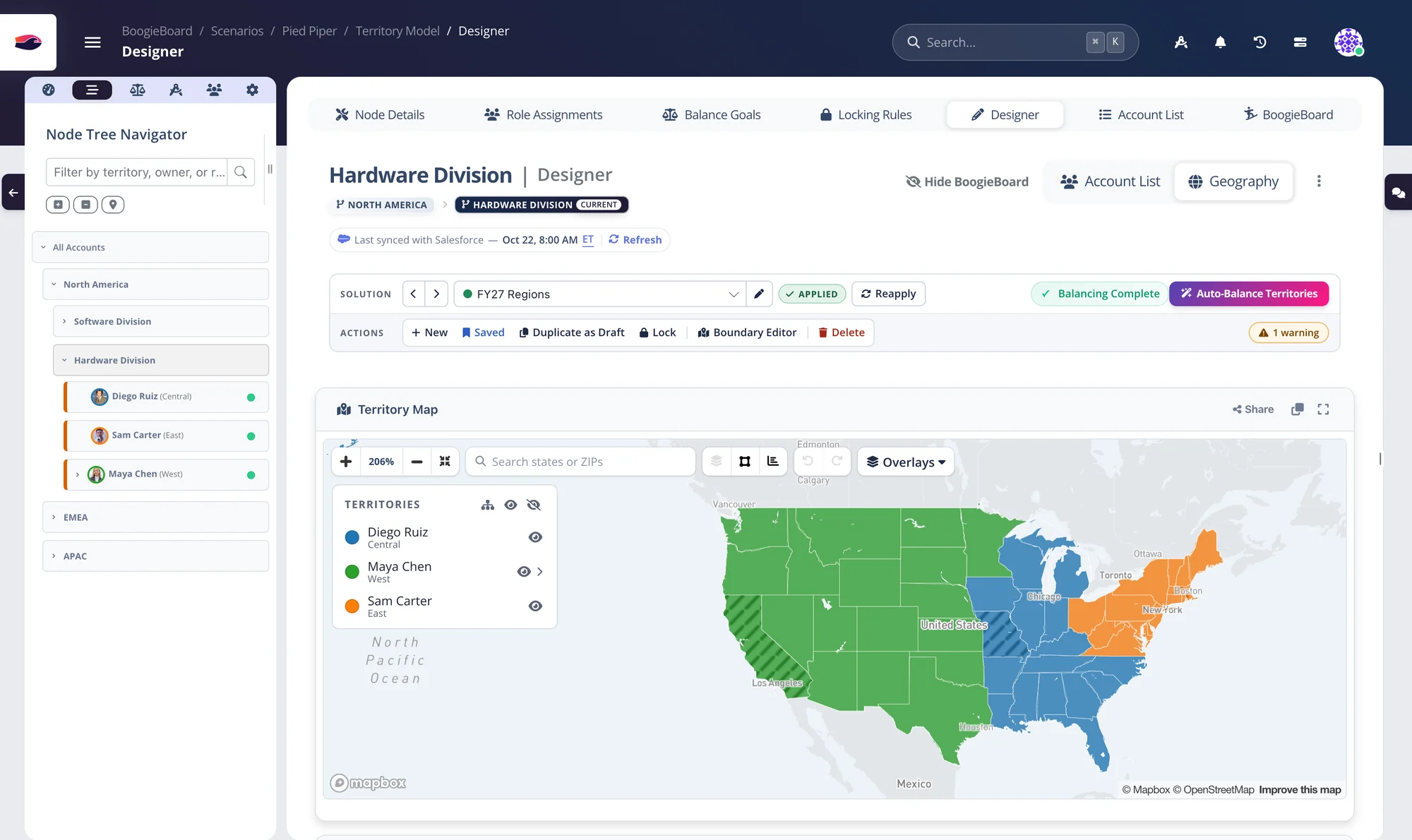Open territory map in fullscreen
Screen dimensions: 1412x840
1323,409
